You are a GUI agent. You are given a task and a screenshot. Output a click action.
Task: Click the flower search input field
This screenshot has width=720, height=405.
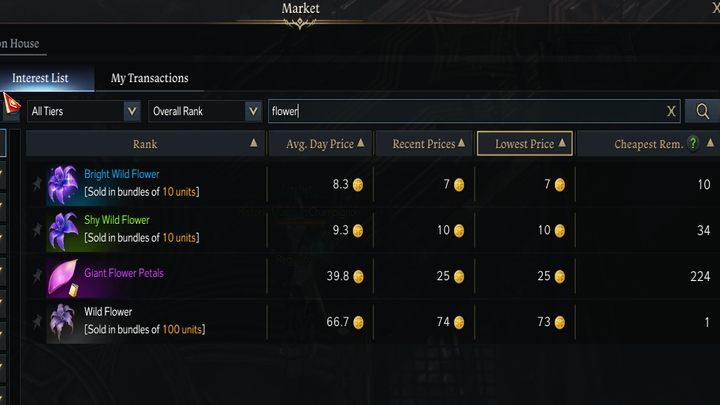[460, 111]
